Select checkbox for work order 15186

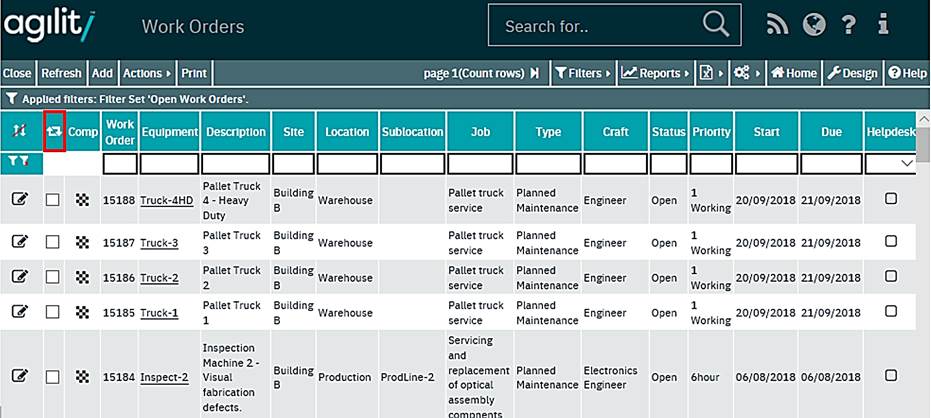(x=53, y=277)
